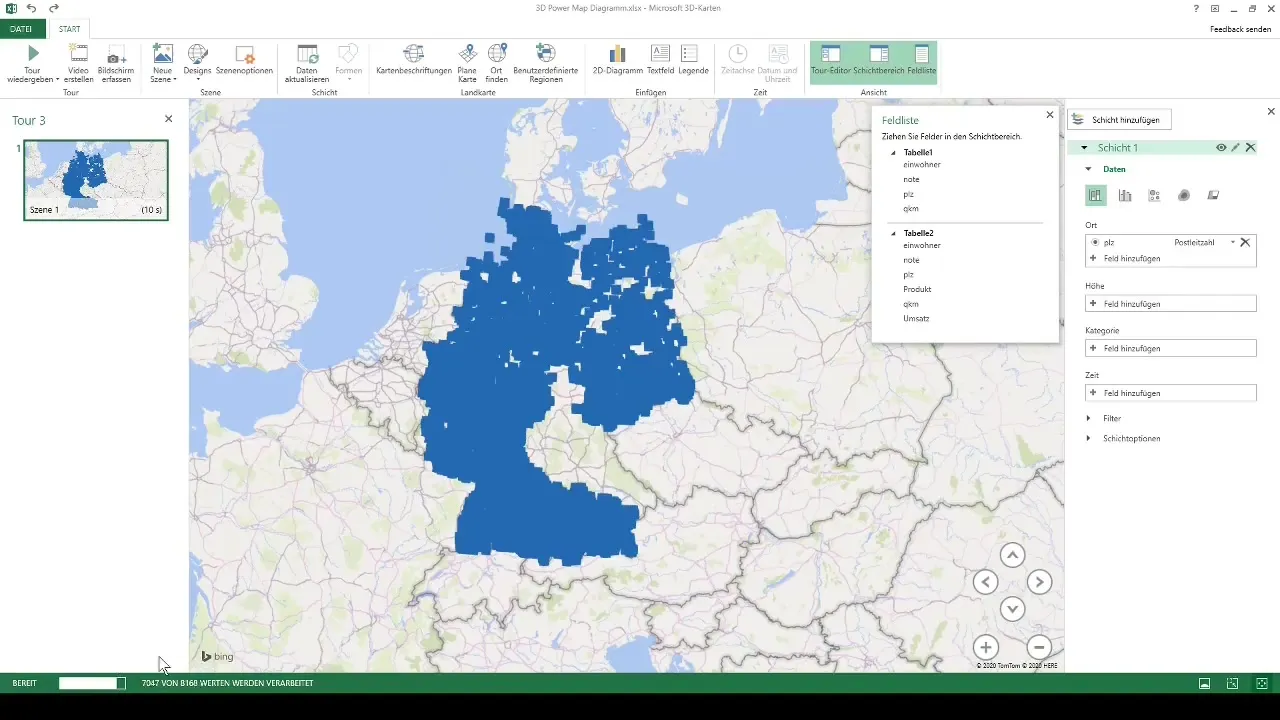
Task: Collapse the Daten section
Action: click(x=1088, y=169)
